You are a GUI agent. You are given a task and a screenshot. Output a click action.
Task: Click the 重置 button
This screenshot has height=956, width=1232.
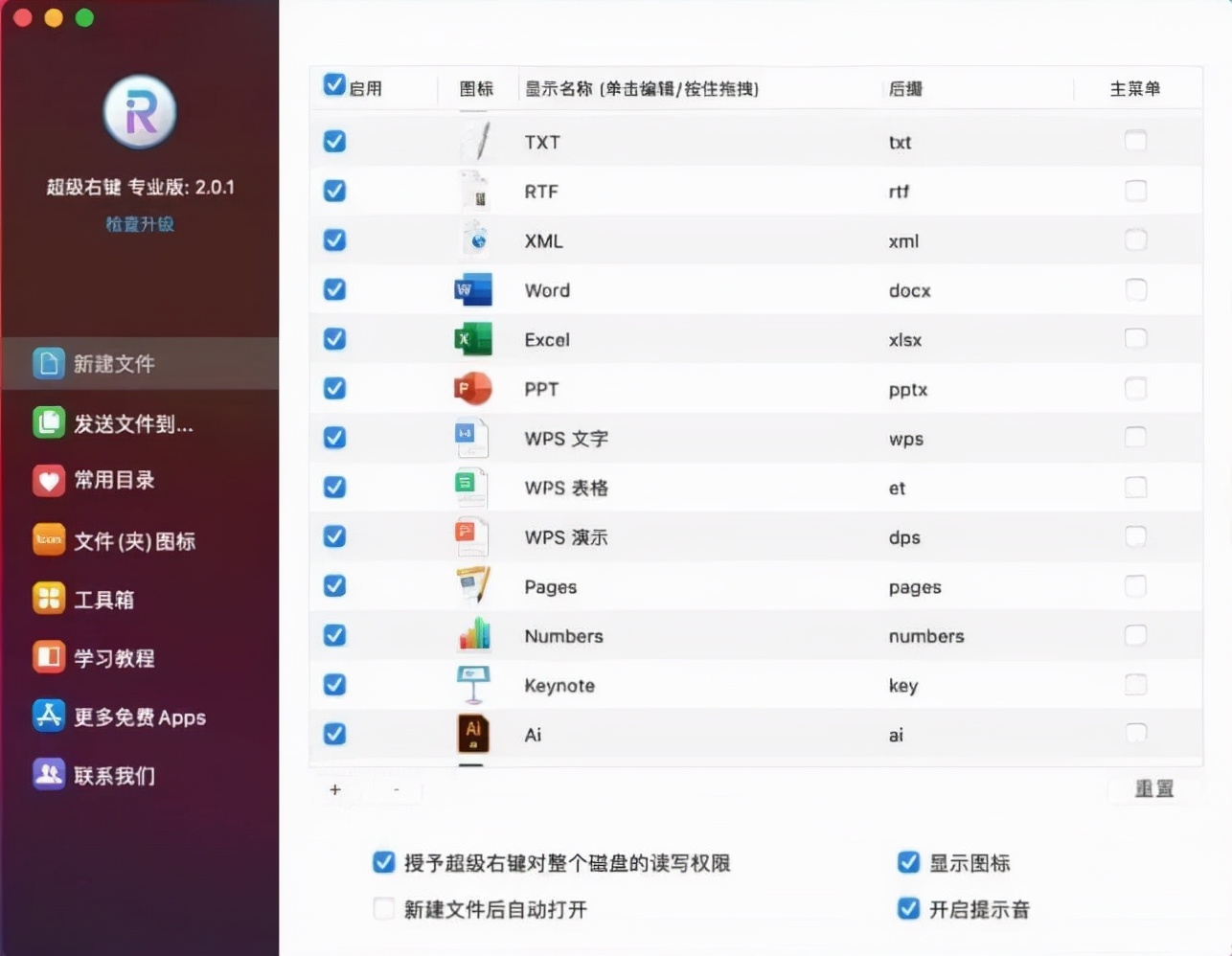click(1153, 788)
